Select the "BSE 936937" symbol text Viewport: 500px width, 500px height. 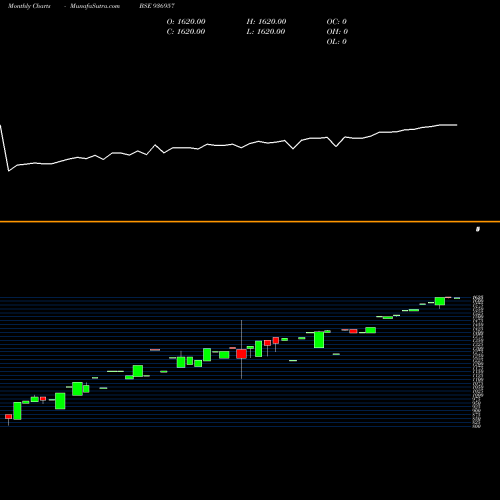(157, 6)
